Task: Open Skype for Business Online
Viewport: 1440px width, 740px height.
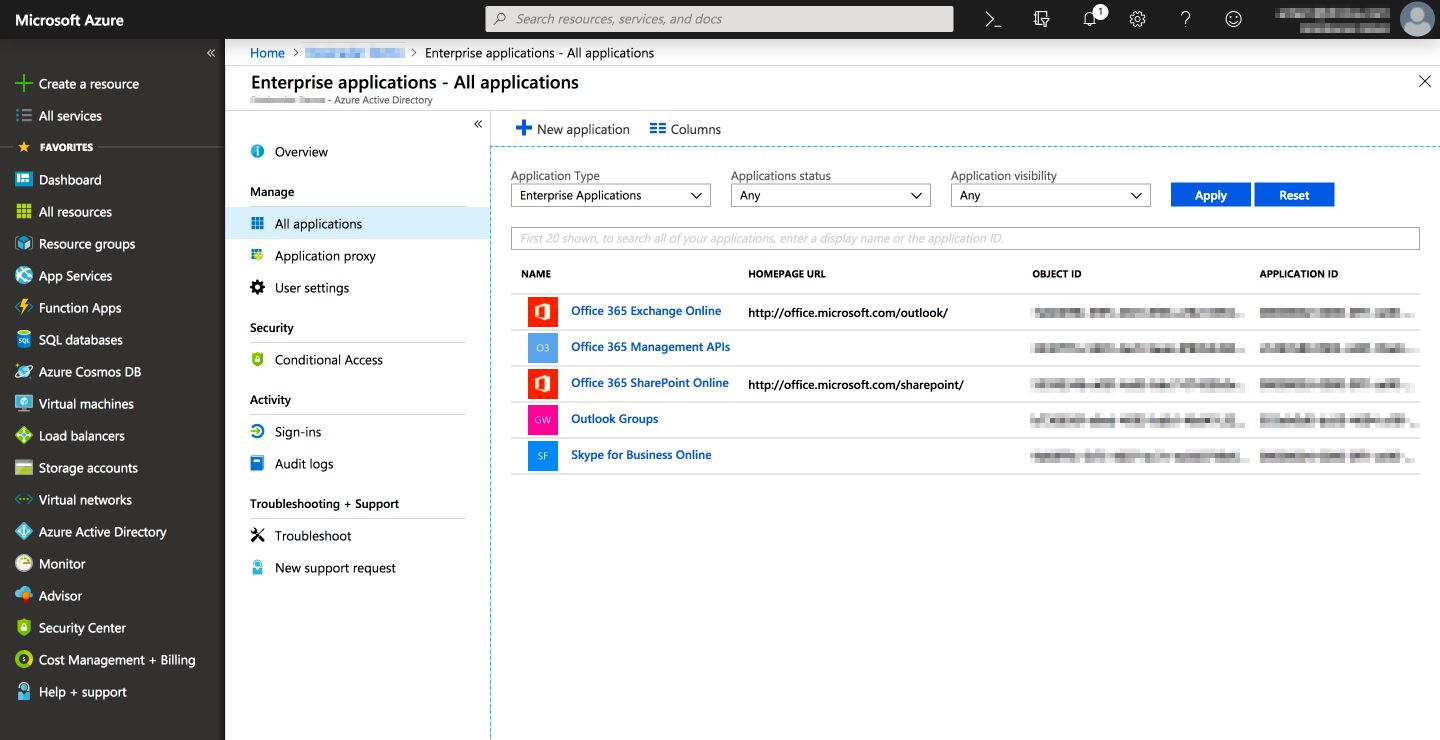Action: (641, 455)
